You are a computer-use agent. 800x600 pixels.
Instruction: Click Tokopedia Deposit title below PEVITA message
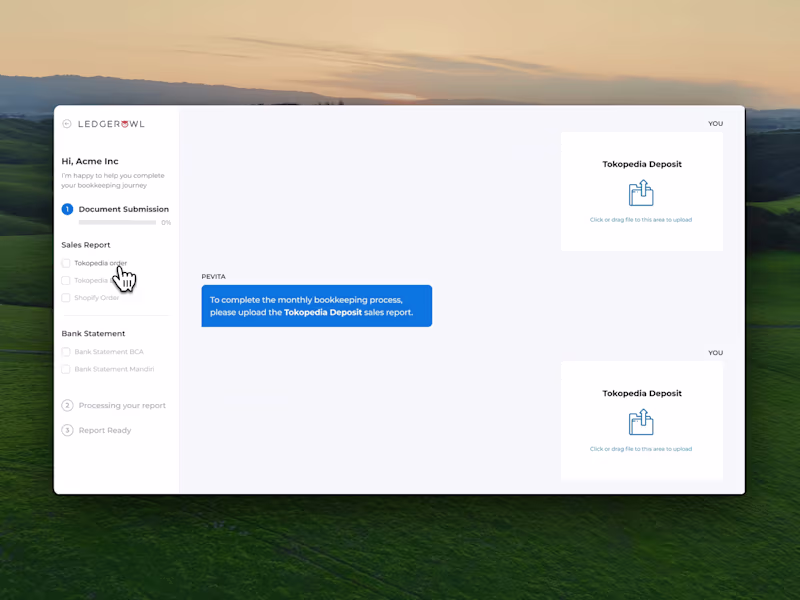(642, 393)
